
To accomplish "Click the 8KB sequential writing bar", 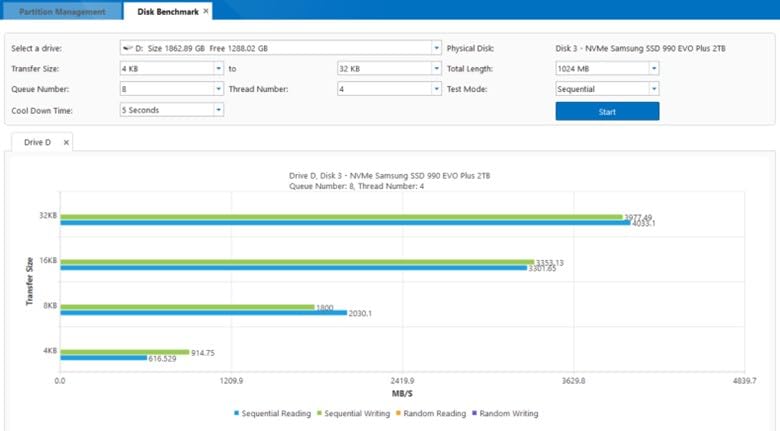I will pos(187,307).
